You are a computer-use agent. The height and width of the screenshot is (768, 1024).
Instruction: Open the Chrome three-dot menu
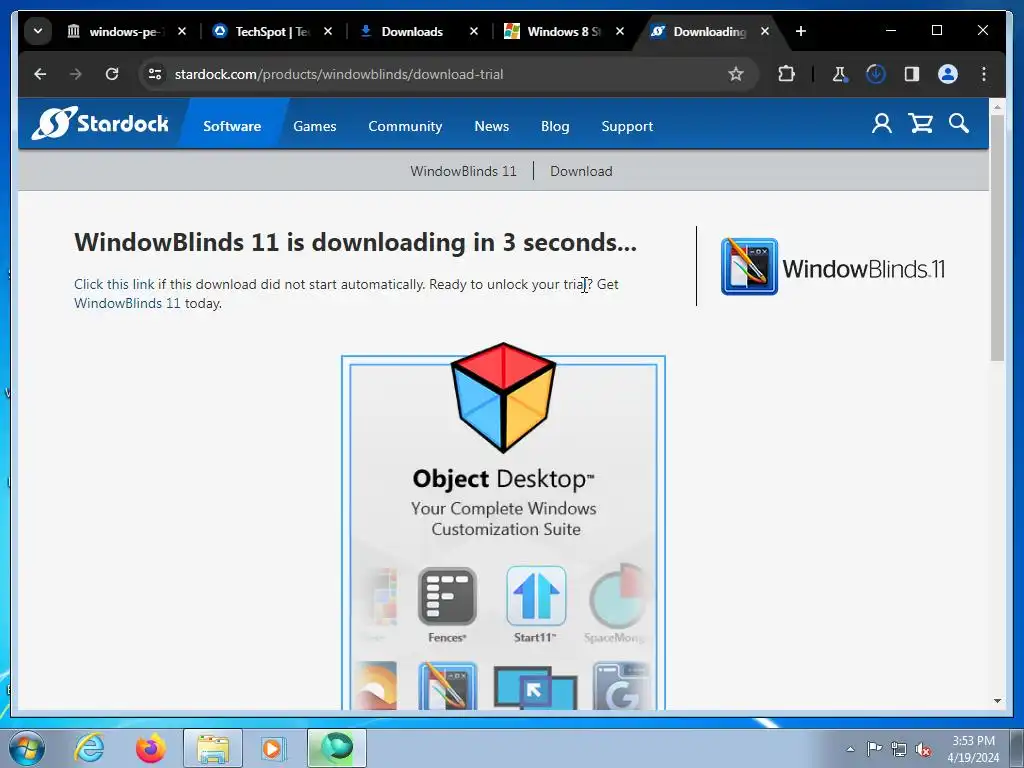(984, 74)
